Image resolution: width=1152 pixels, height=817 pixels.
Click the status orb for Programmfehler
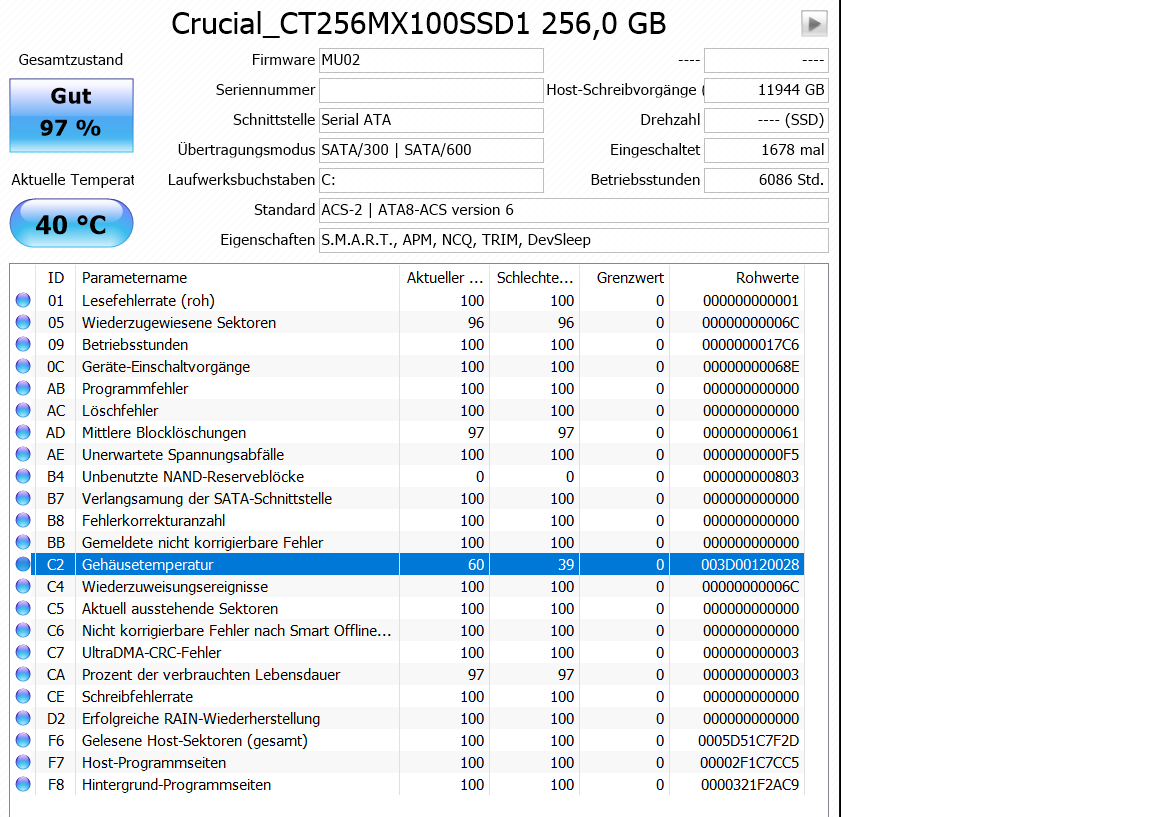tap(24, 389)
